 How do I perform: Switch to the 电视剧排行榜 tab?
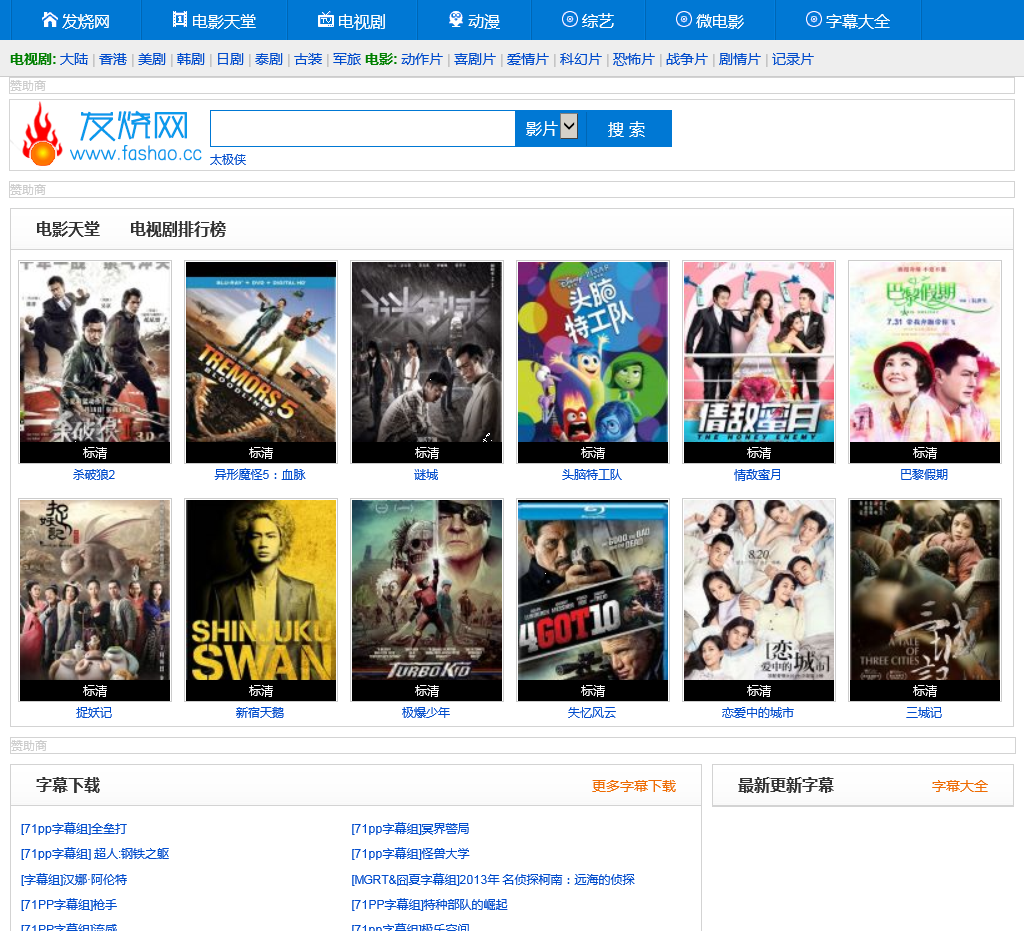tap(178, 229)
